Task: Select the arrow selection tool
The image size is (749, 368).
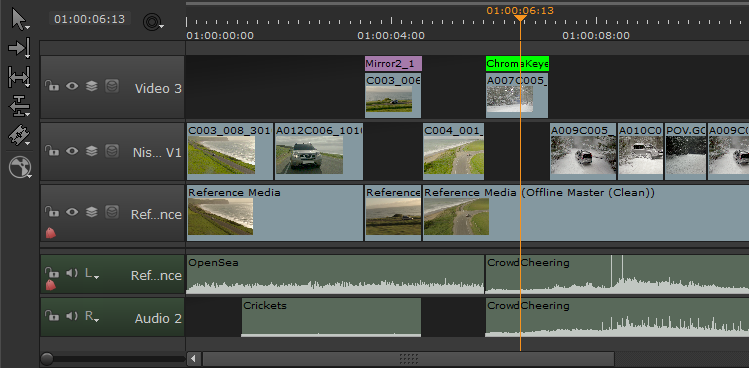Action: coord(20,19)
